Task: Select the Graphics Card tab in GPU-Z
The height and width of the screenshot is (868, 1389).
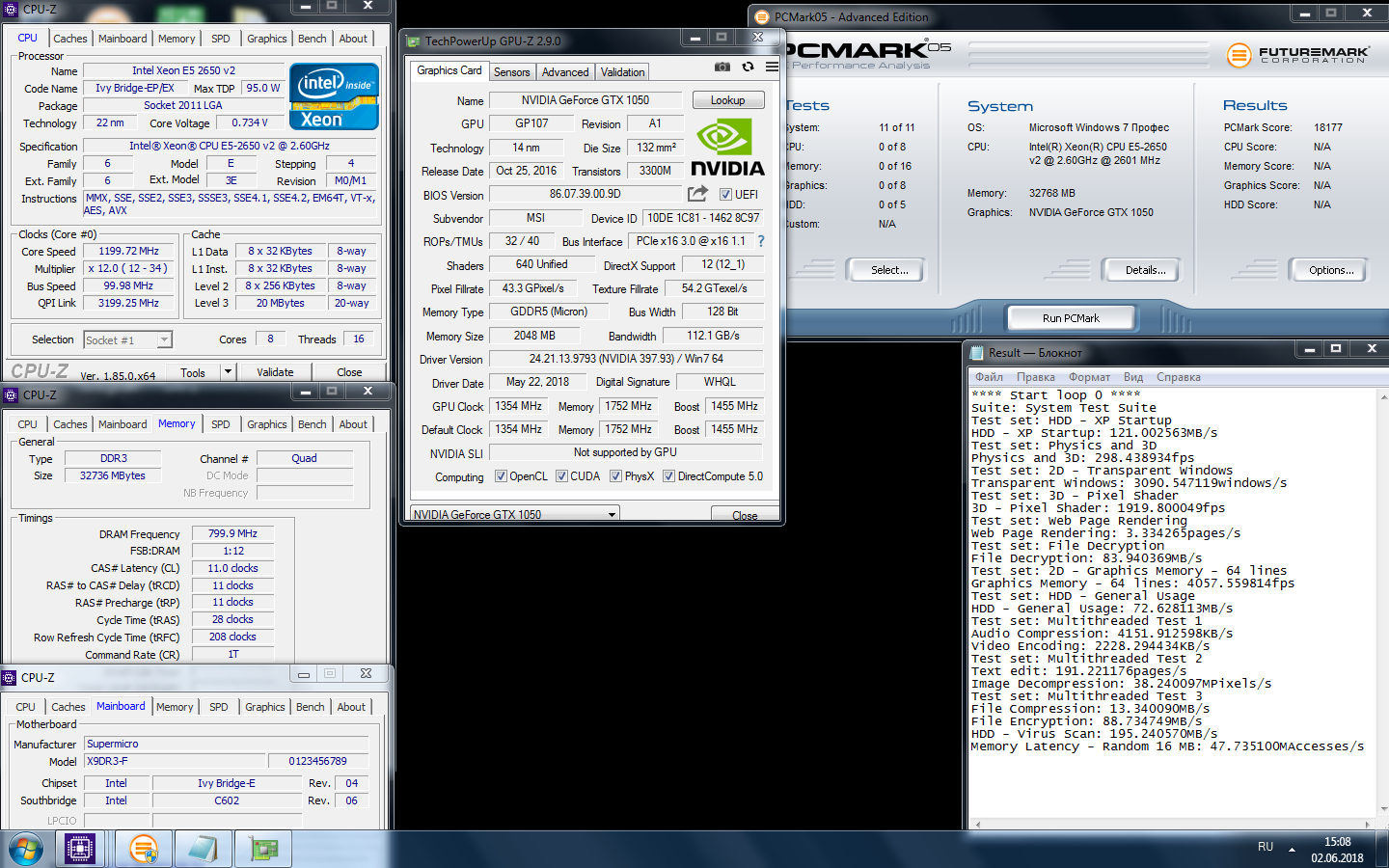Action: (x=449, y=70)
